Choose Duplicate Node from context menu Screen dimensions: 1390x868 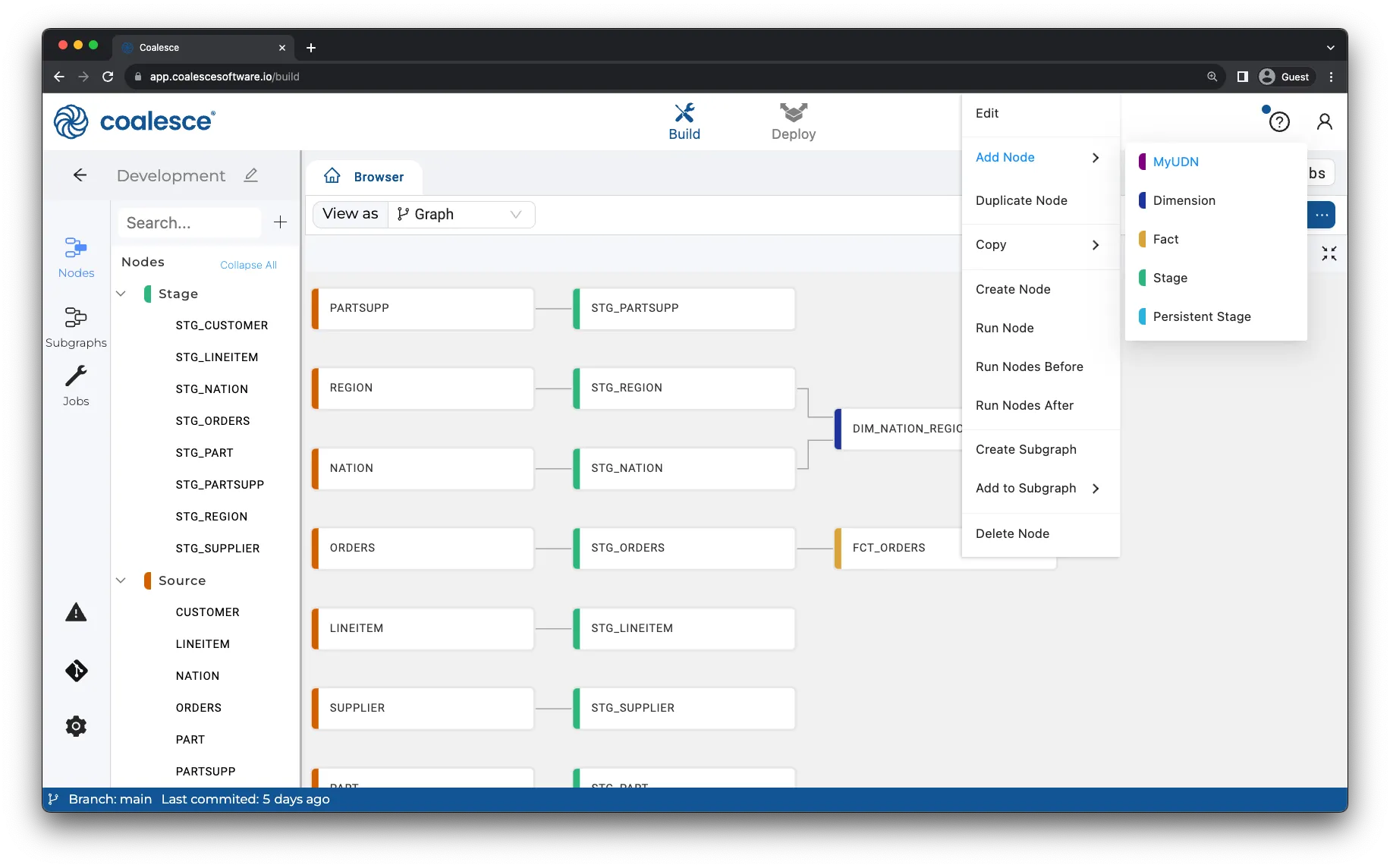coord(1021,200)
